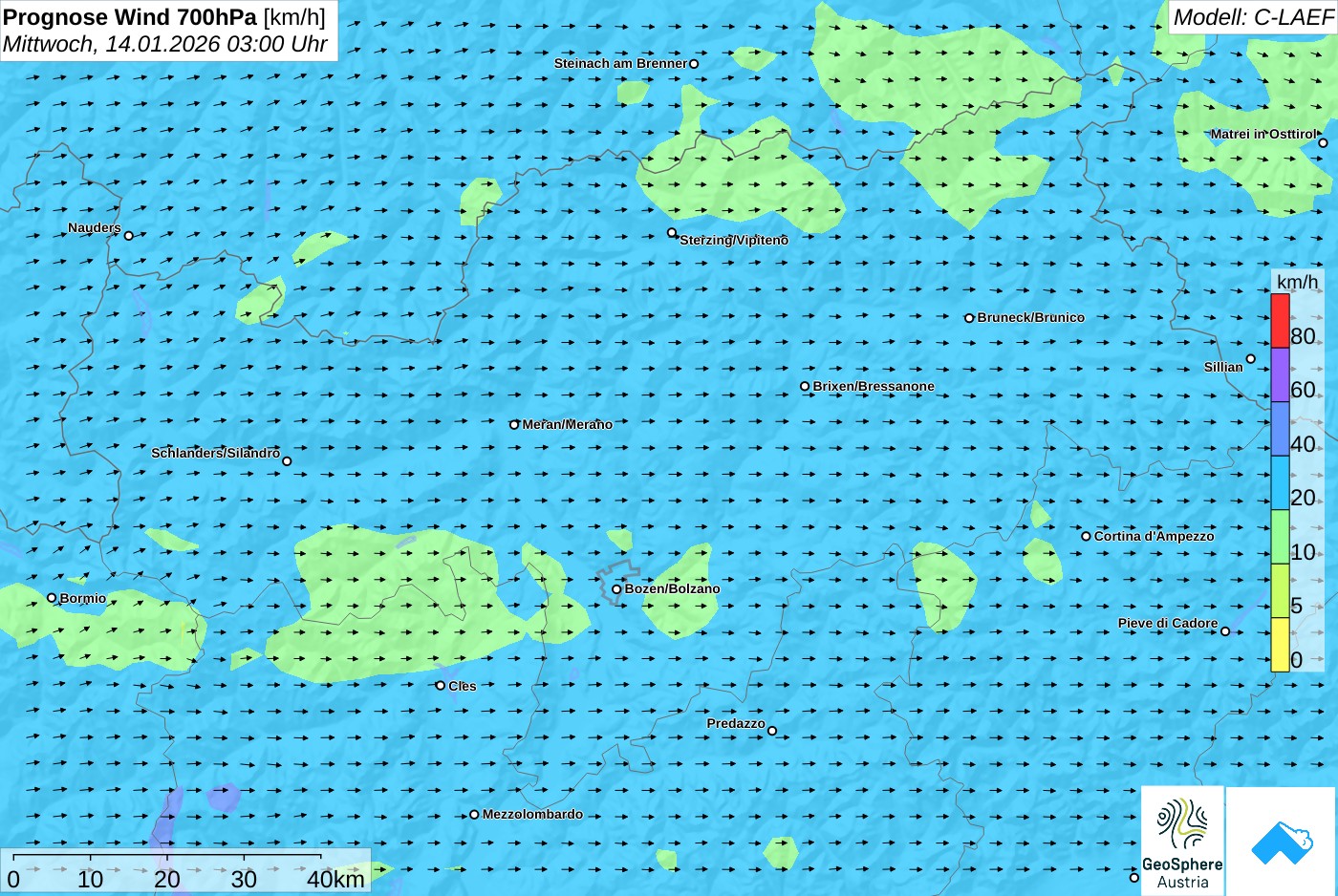Click the '40km' scale bar label
The image size is (1338, 896).
tap(335, 880)
